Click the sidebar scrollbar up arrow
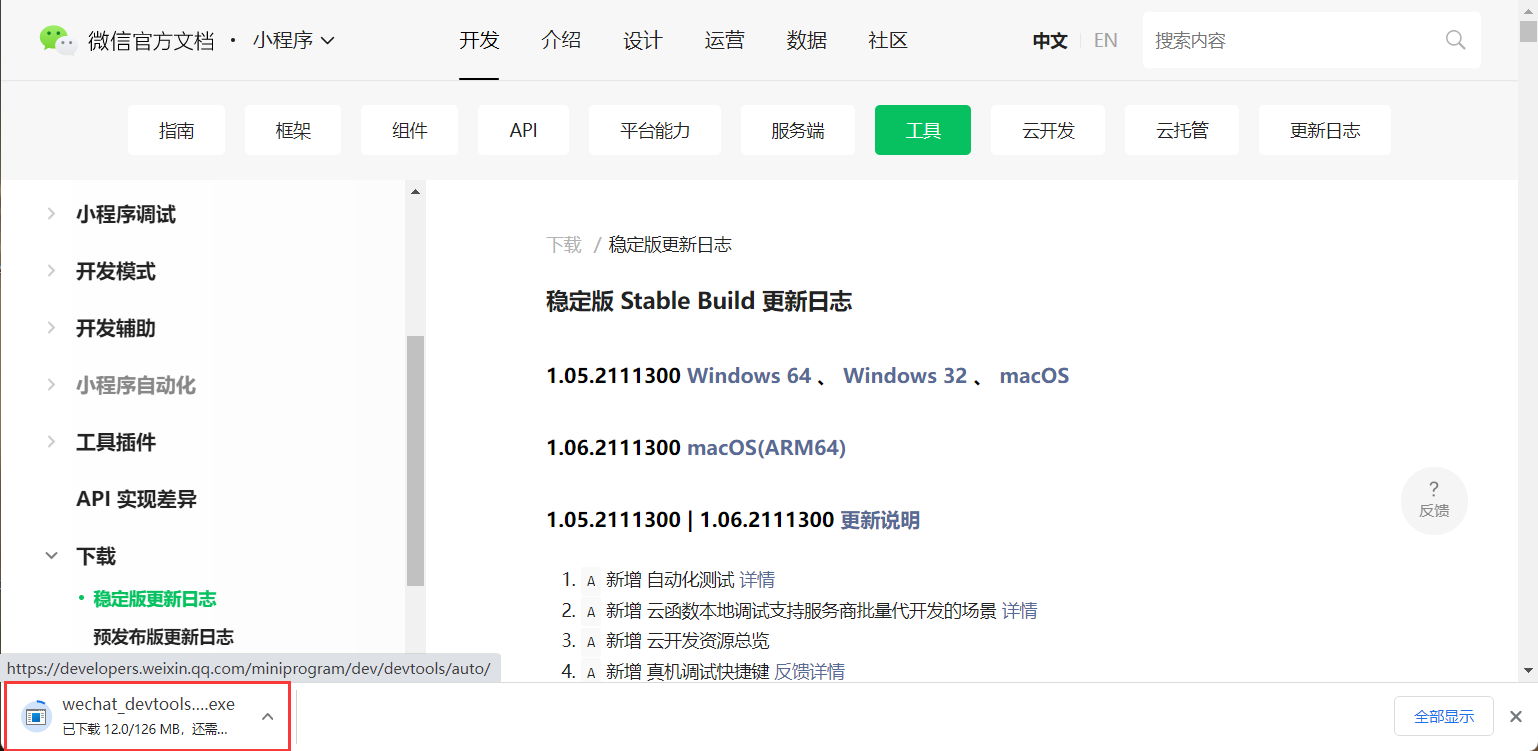 [415, 190]
